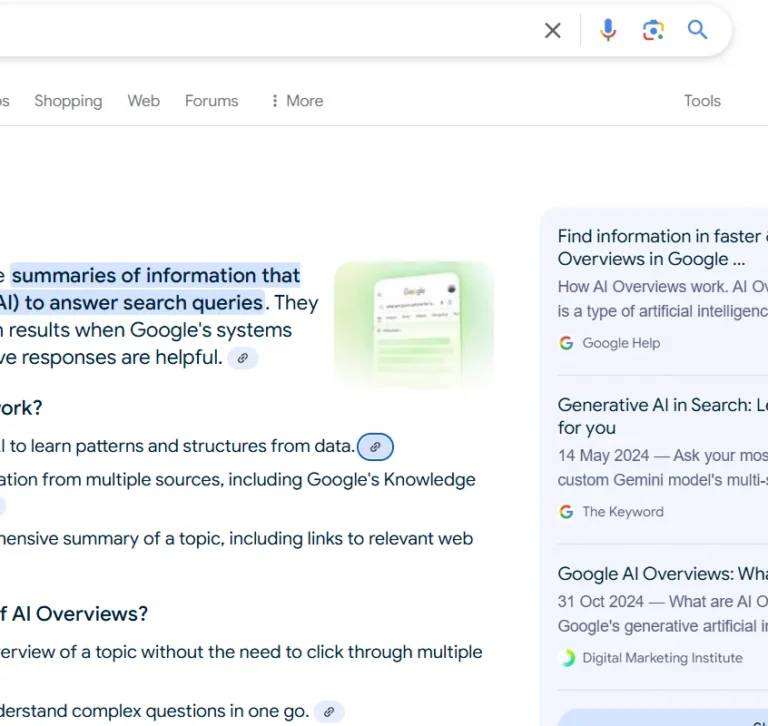Open Google Lens image search icon
The width and height of the screenshot is (768, 726).
tap(653, 30)
